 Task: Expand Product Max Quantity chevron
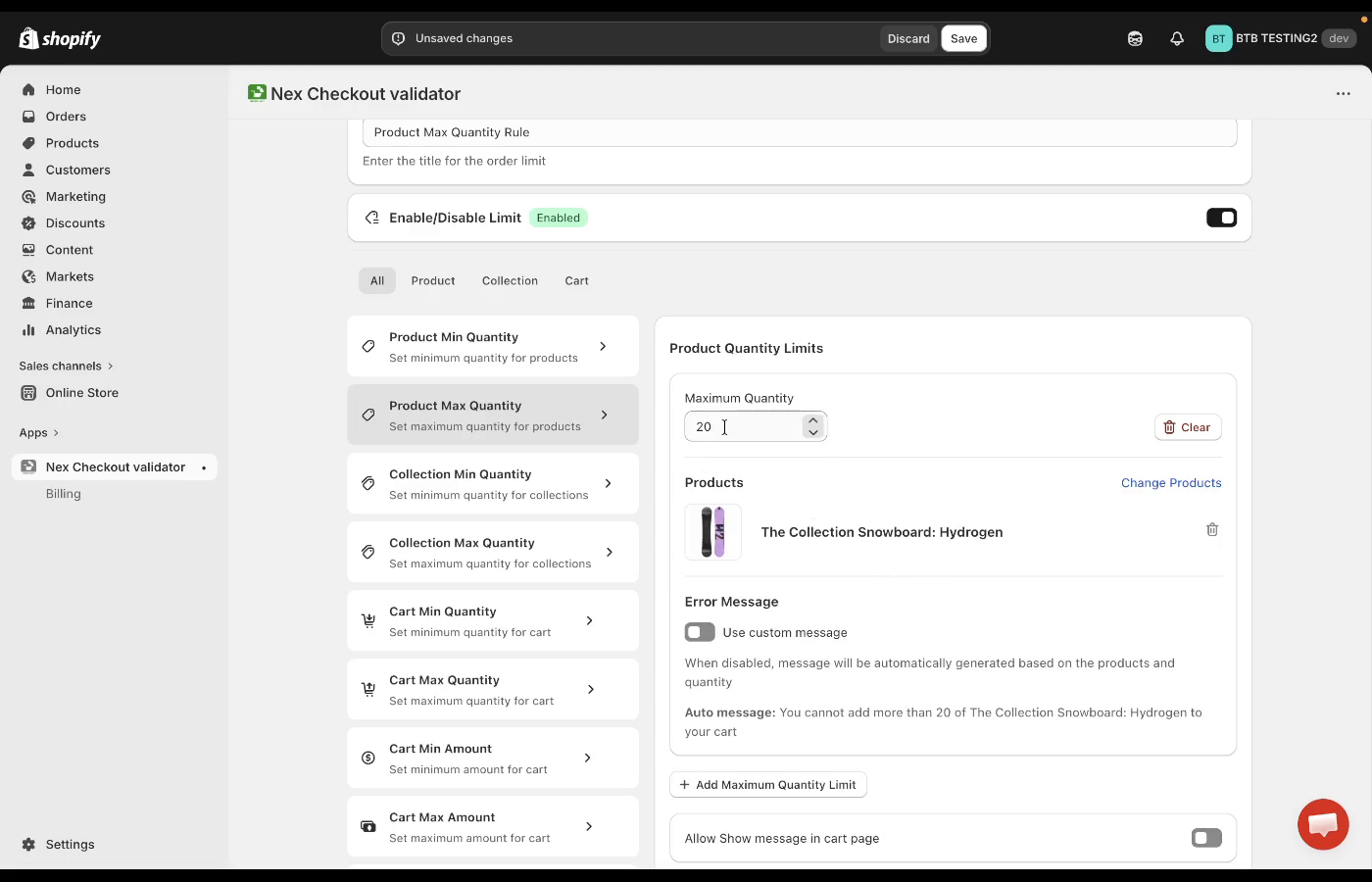604,415
